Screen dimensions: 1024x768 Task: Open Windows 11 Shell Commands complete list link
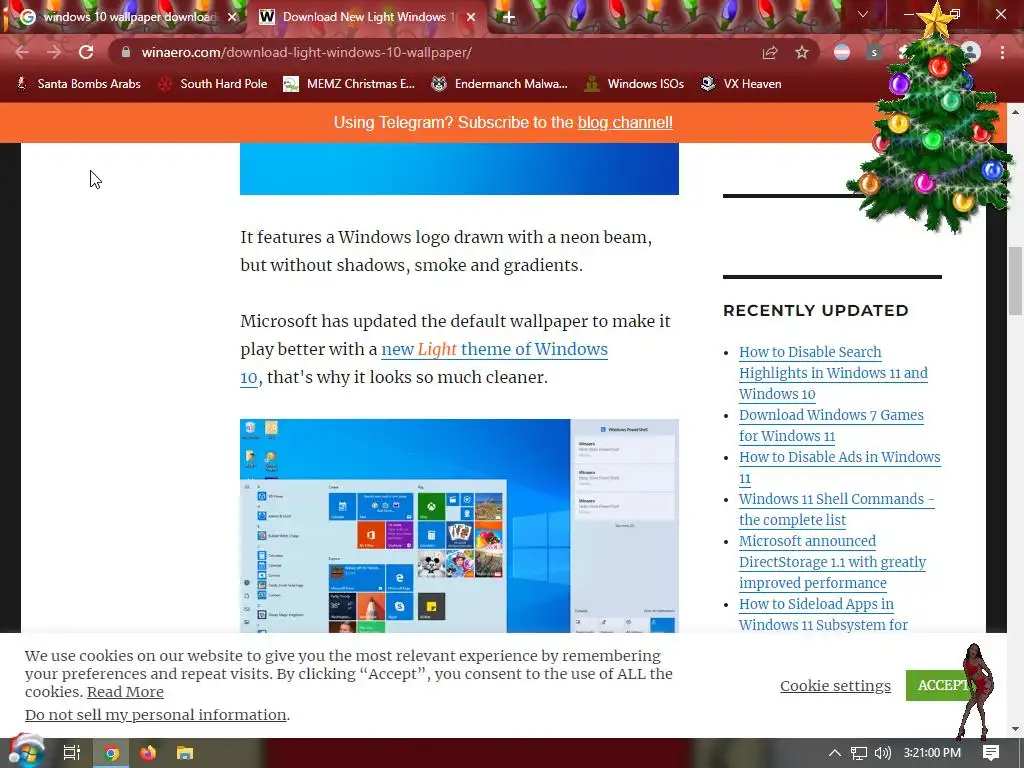click(837, 509)
